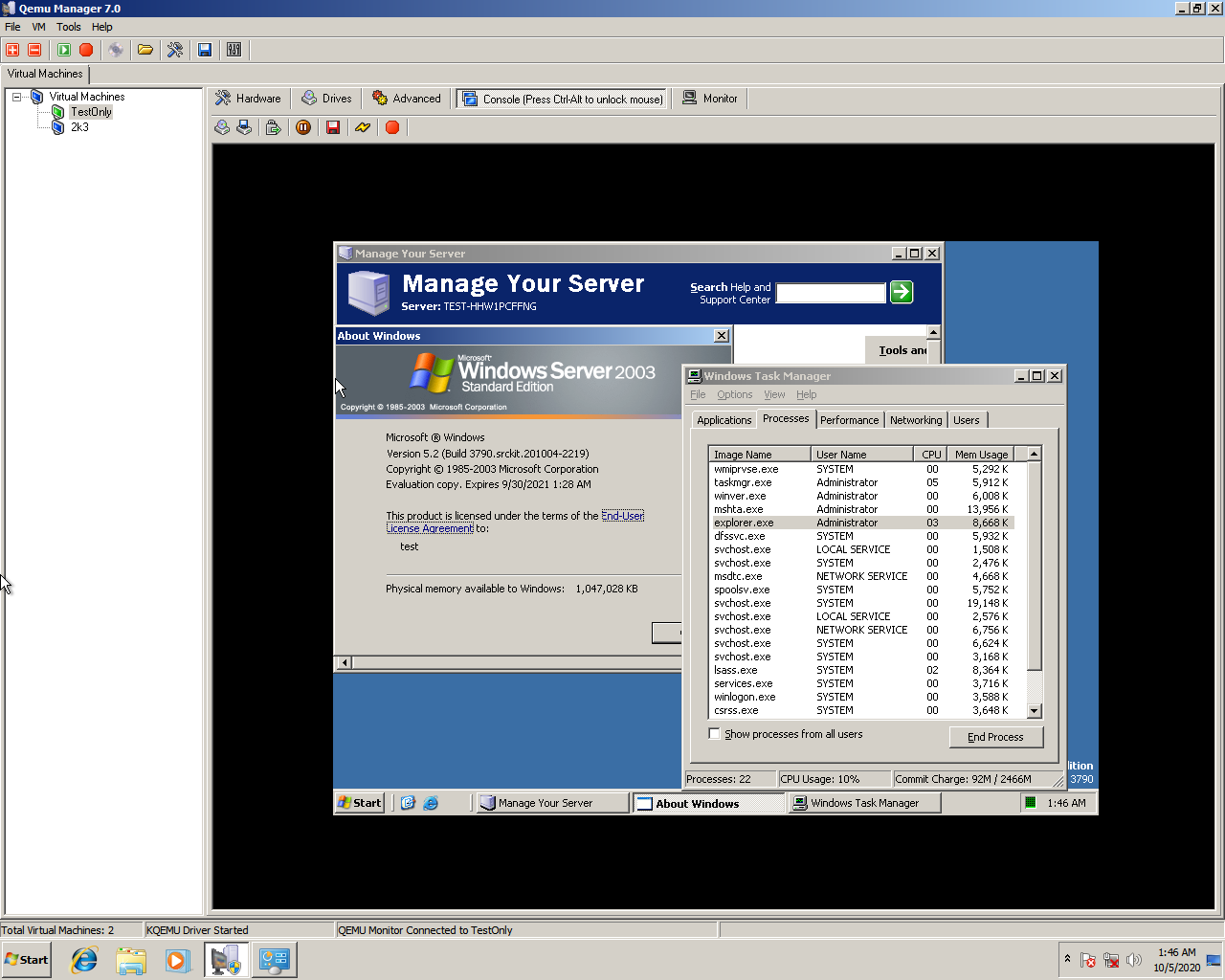
Task: Select lsass.exe process row
Action: tap(861, 670)
